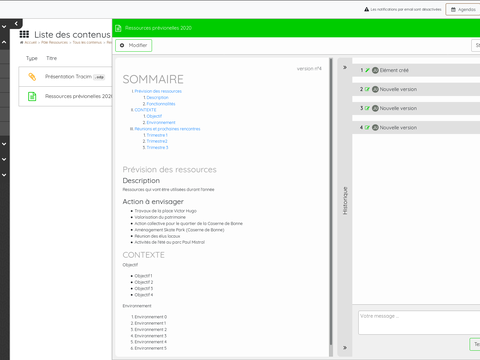Click the dot icon on the Modifier button
The image size is (480, 360).
coord(122,45)
